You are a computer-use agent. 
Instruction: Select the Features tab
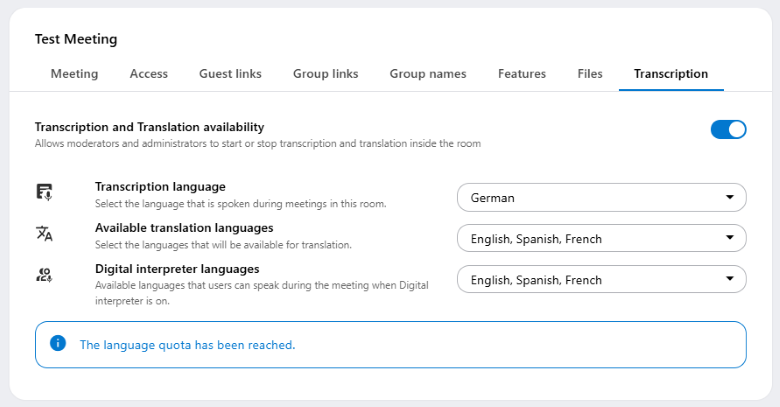(522, 74)
